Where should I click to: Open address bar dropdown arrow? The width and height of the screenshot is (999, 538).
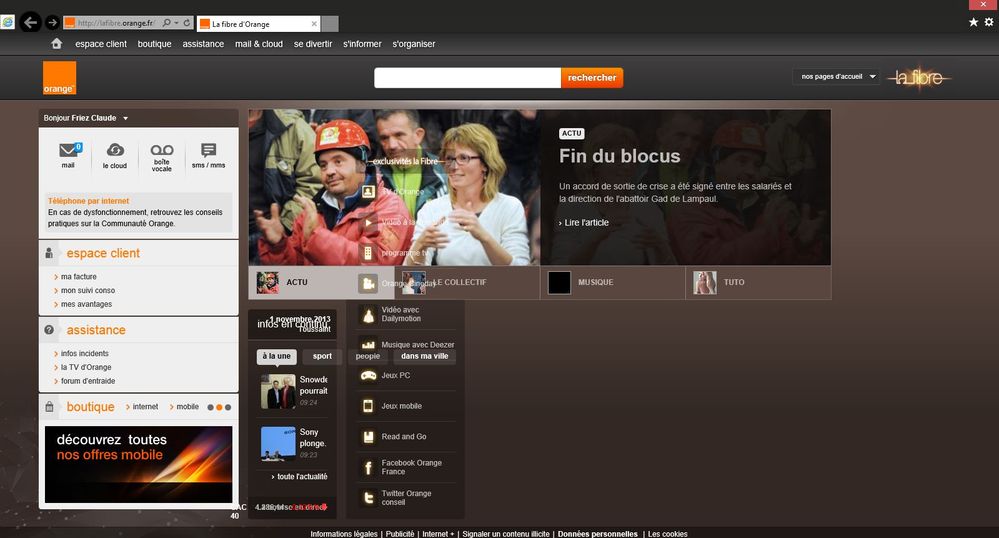[x=176, y=23]
